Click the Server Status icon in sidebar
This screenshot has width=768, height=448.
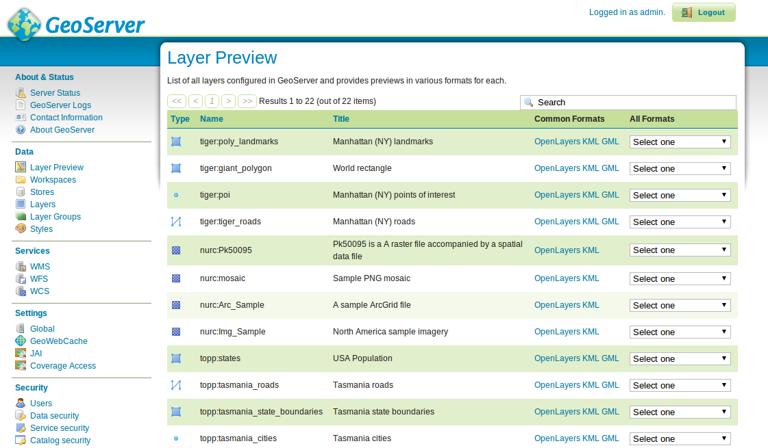21,93
